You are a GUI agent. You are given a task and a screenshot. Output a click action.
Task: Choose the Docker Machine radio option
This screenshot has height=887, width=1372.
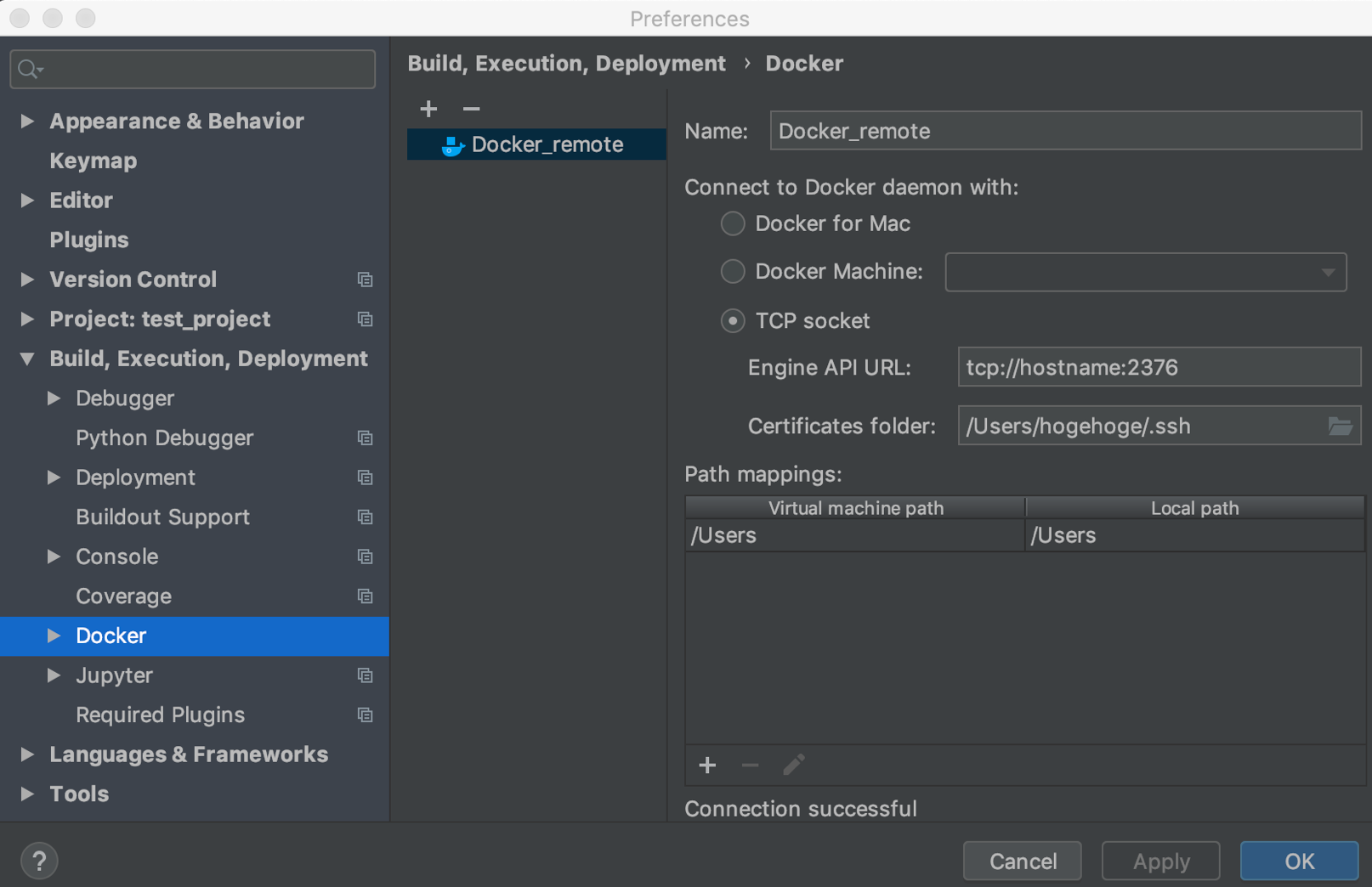tap(733, 272)
